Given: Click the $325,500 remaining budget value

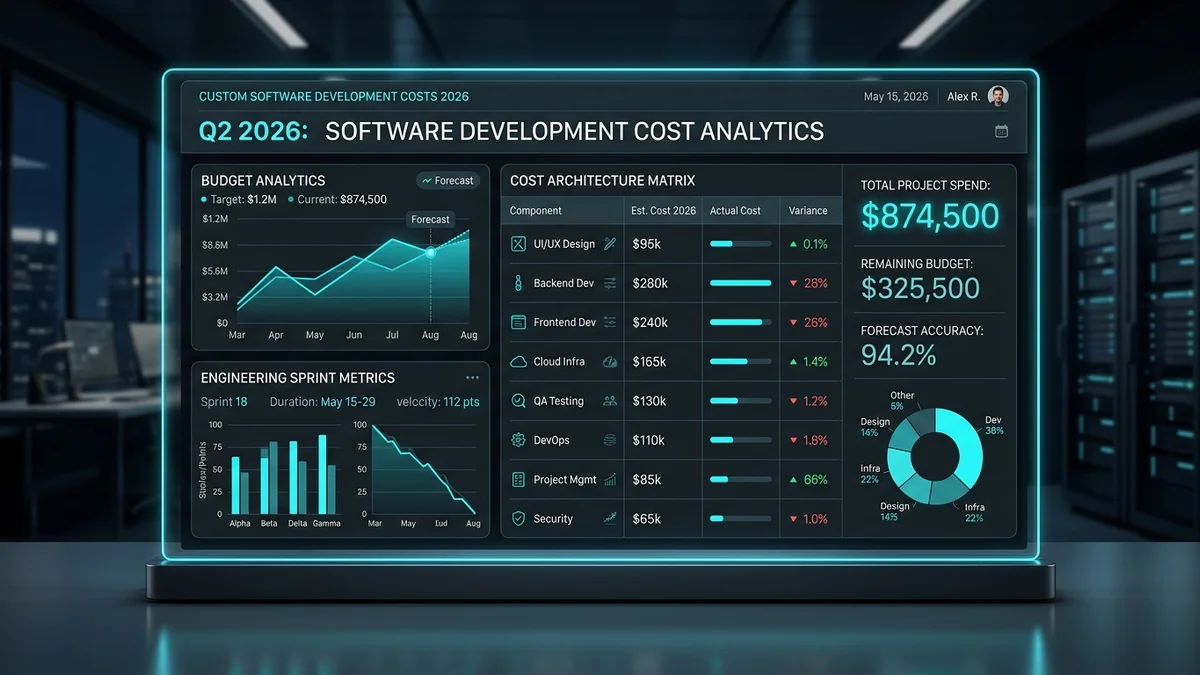Looking at the screenshot, I should click(920, 289).
